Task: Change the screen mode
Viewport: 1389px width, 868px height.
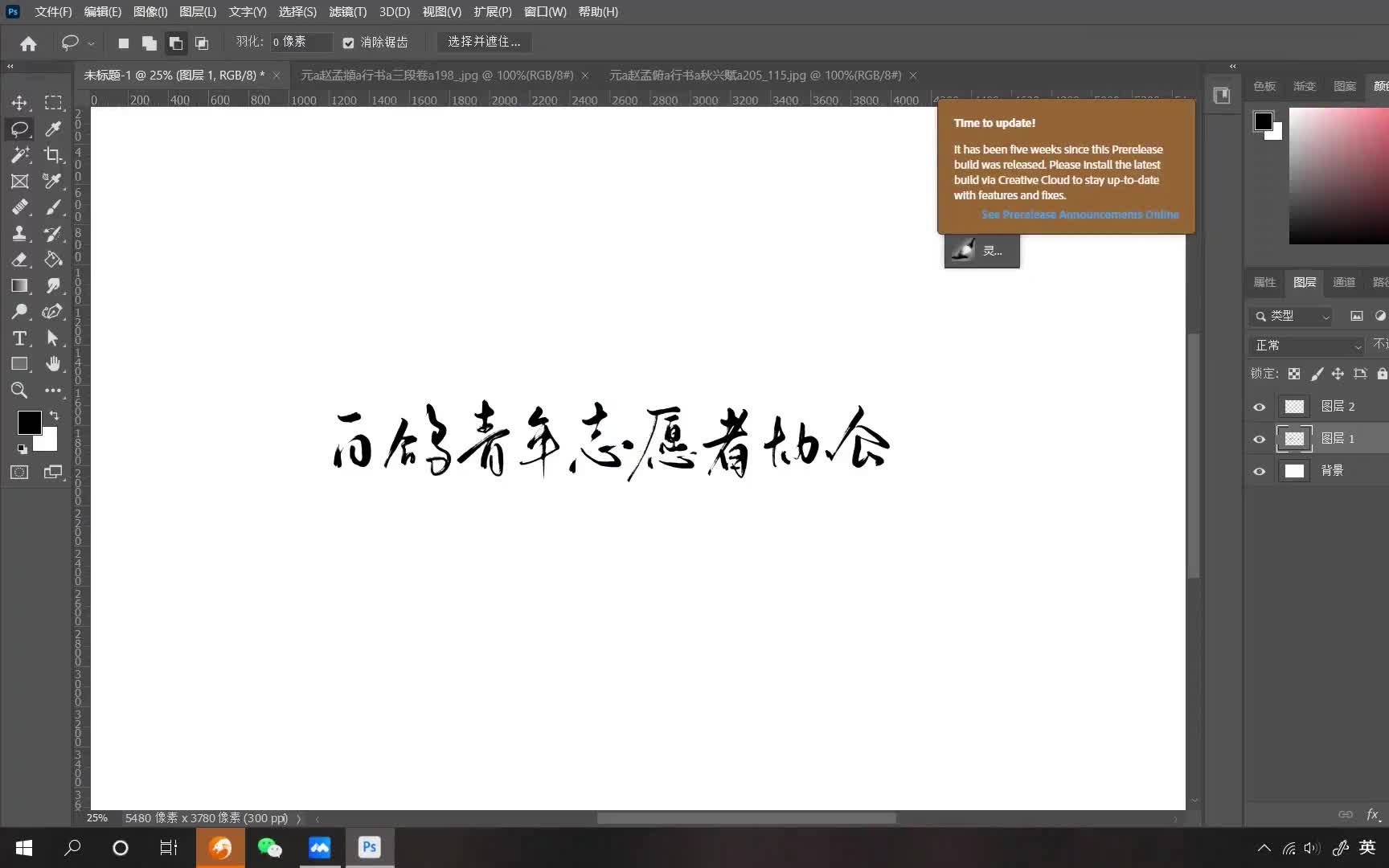Action: [x=53, y=473]
